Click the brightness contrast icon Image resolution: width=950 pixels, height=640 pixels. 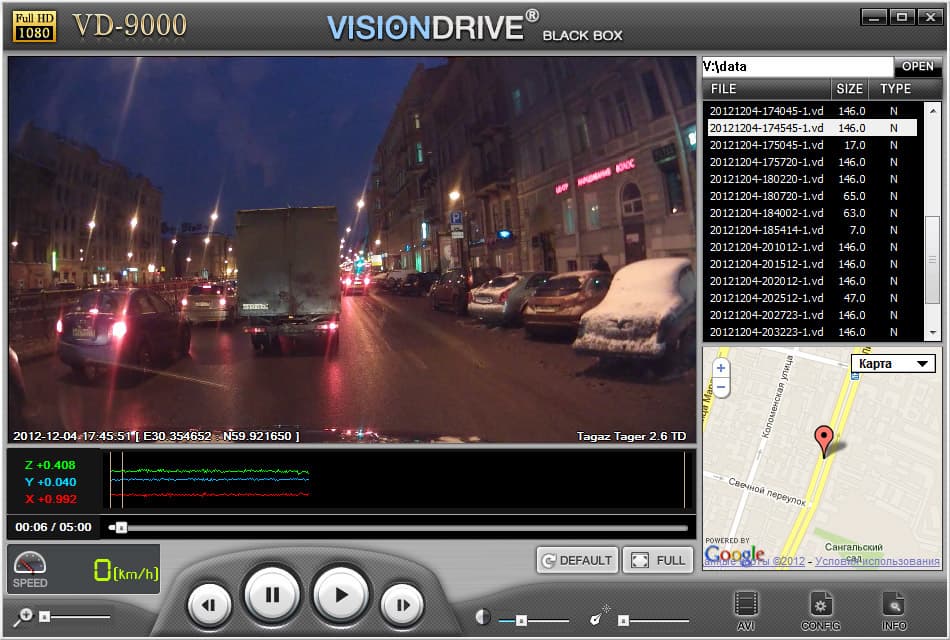(x=482, y=617)
